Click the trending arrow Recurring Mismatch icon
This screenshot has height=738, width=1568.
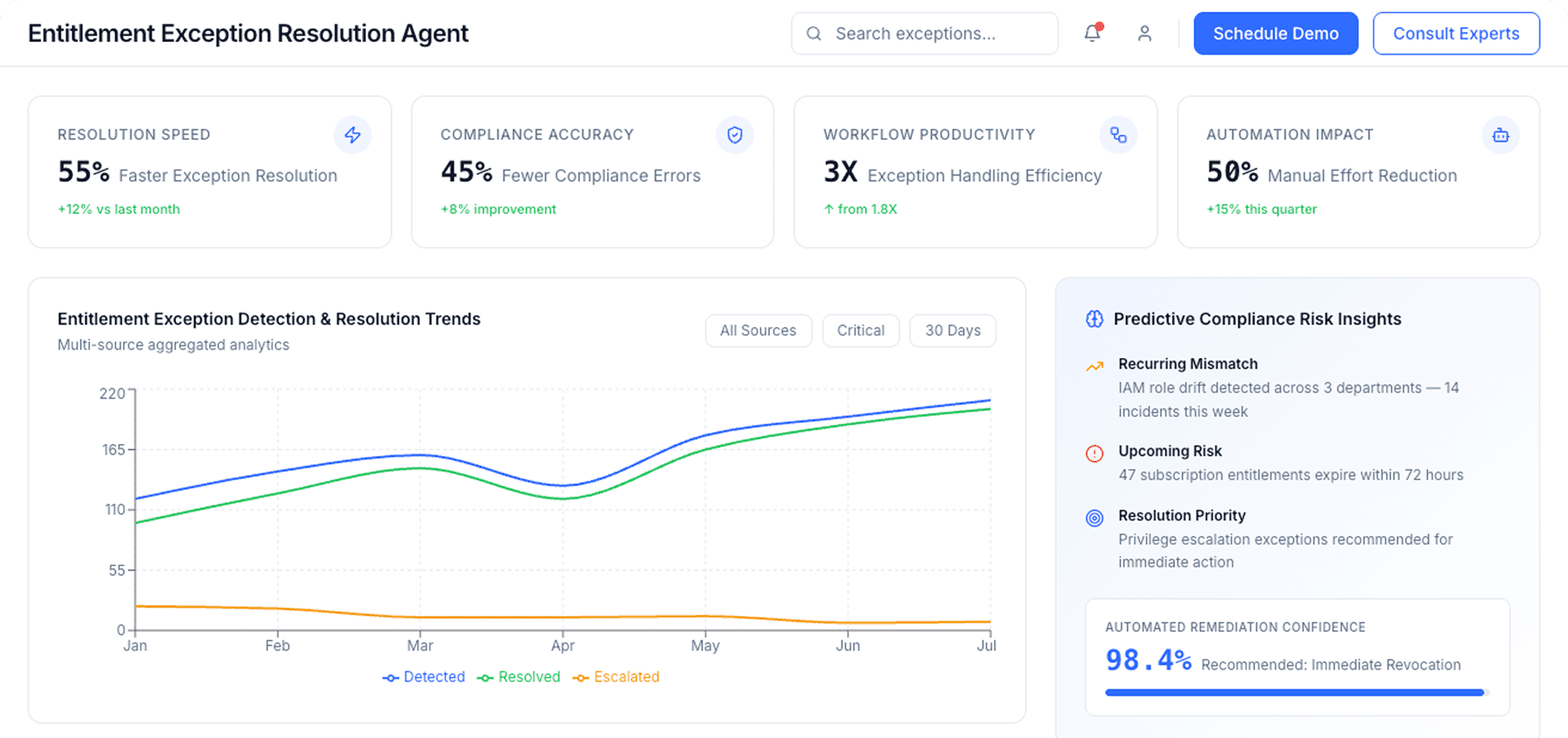coord(1094,366)
